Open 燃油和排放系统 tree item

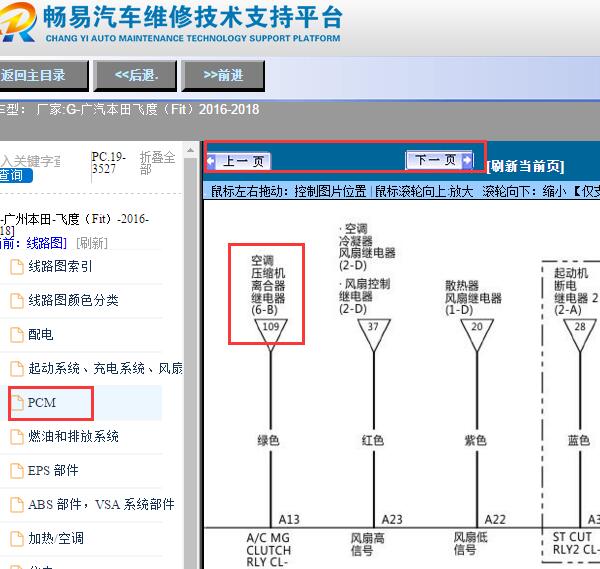pos(73,437)
